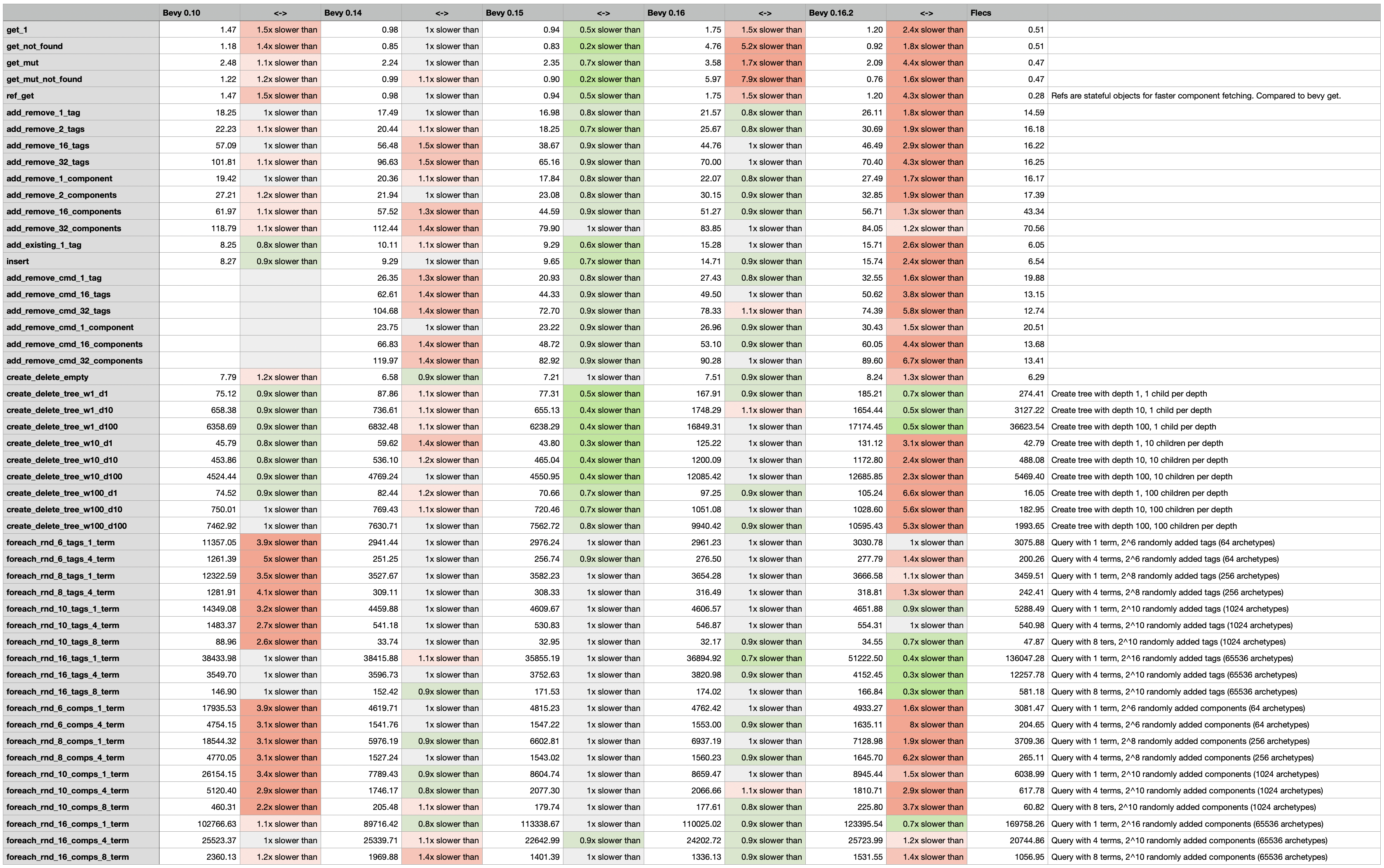Select the get_mut_not_found row label
The image size is (1384, 868).
pos(45,79)
